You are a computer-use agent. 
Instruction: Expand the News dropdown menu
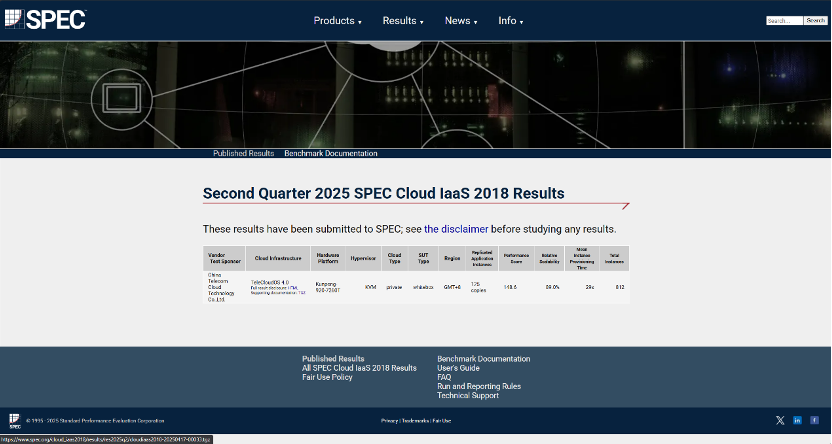coord(461,21)
